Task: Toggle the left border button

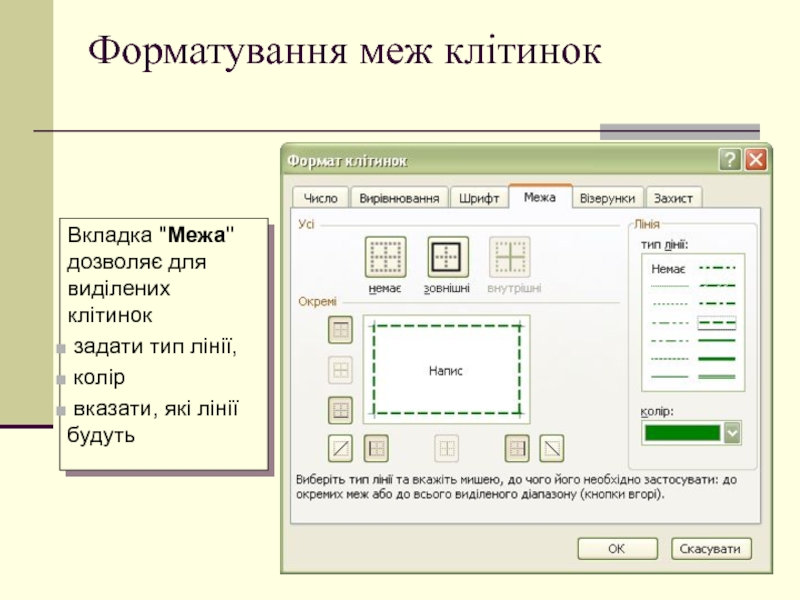Action: [376, 448]
